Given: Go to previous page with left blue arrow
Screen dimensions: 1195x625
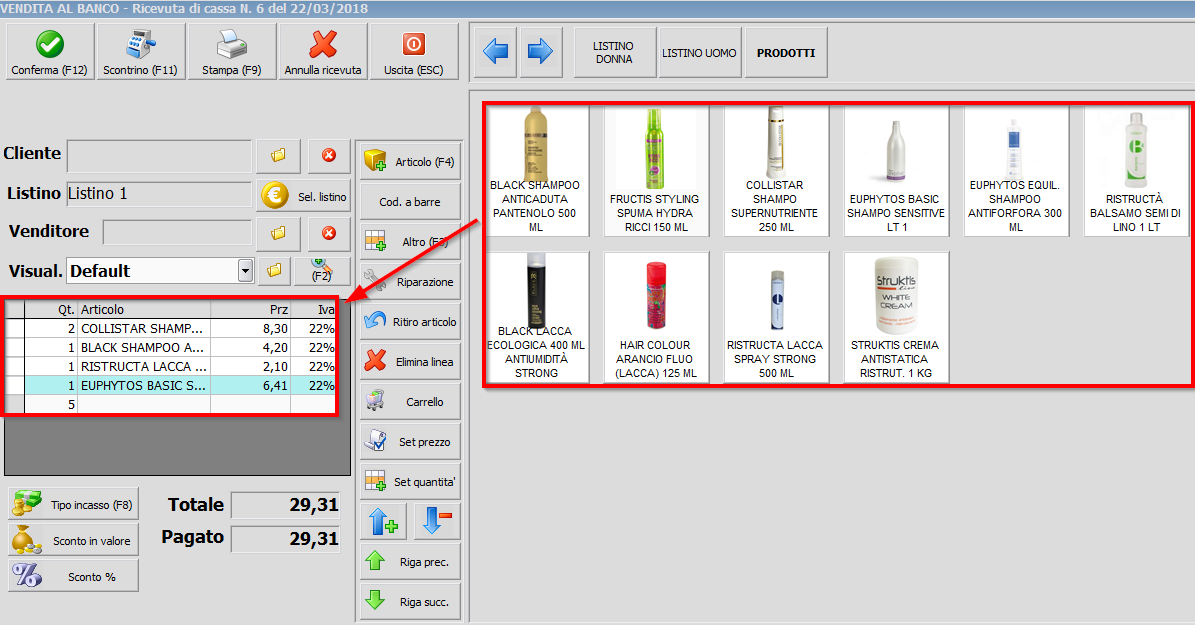Looking at the screenshot, I should (x=495, y=52).
